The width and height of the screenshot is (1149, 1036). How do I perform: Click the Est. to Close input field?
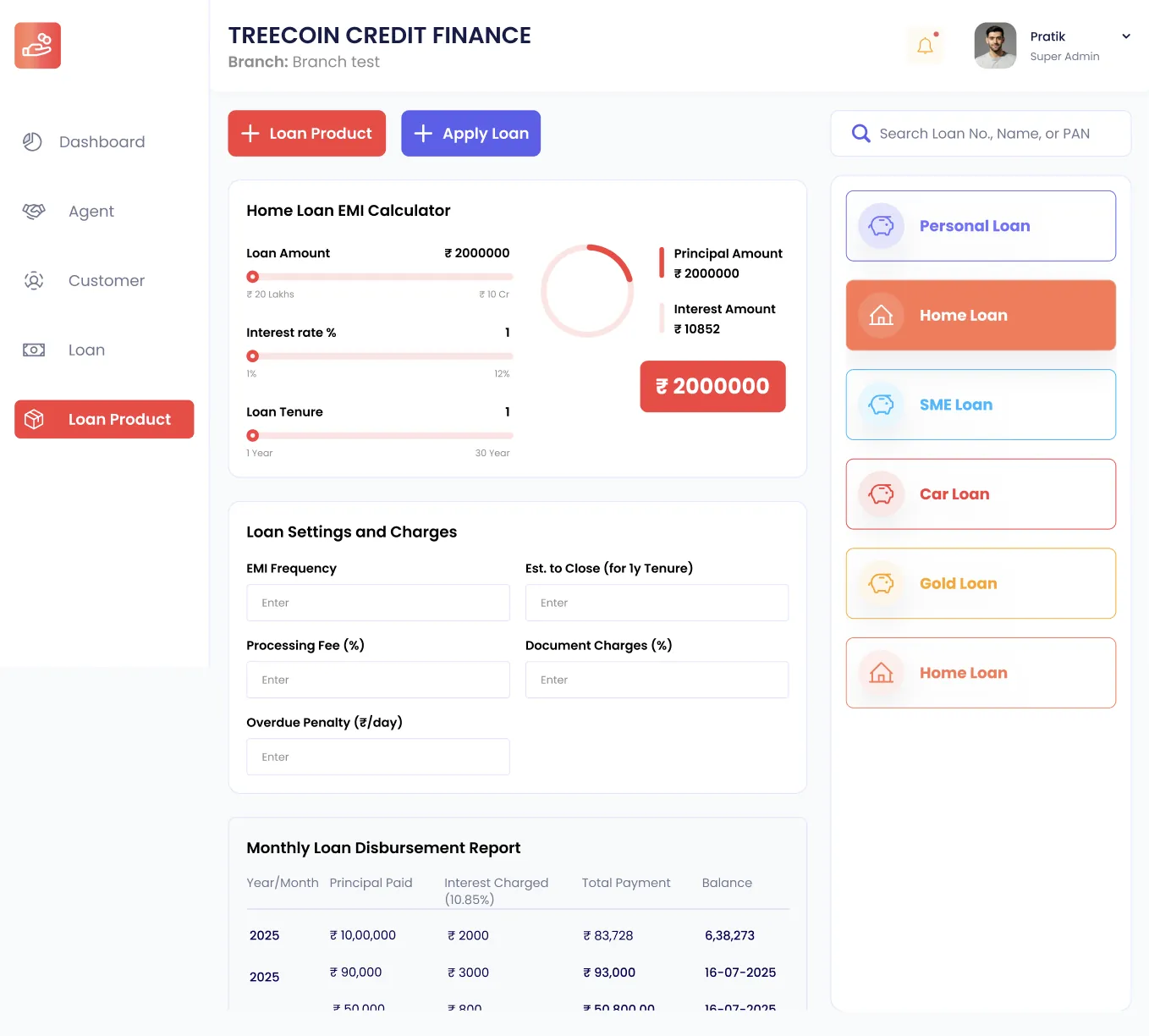pos(657,603)
